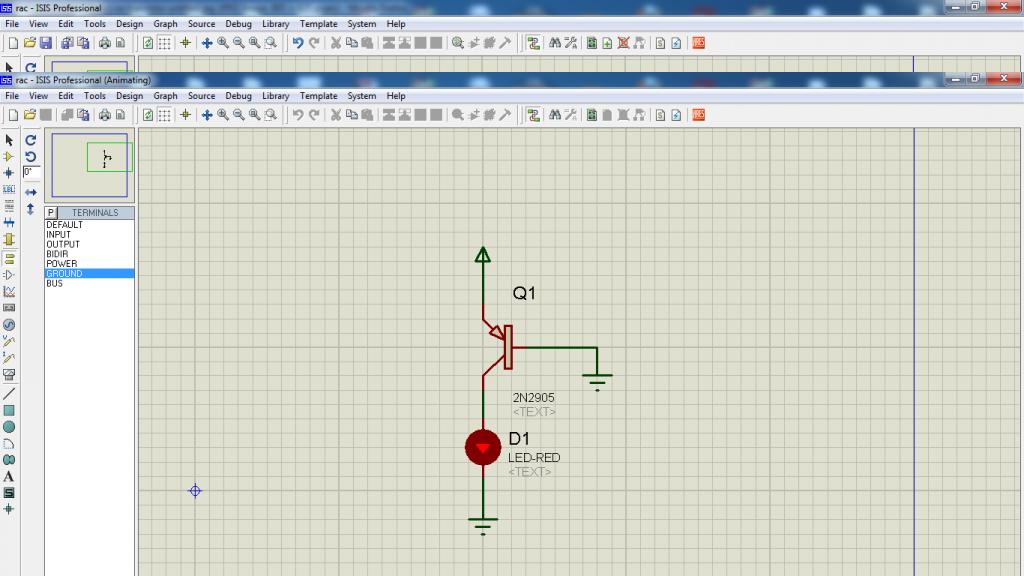Select the 2D Circle graphics tool
1024x576 pixels.
pyautogui.click(x=8, y=426)
